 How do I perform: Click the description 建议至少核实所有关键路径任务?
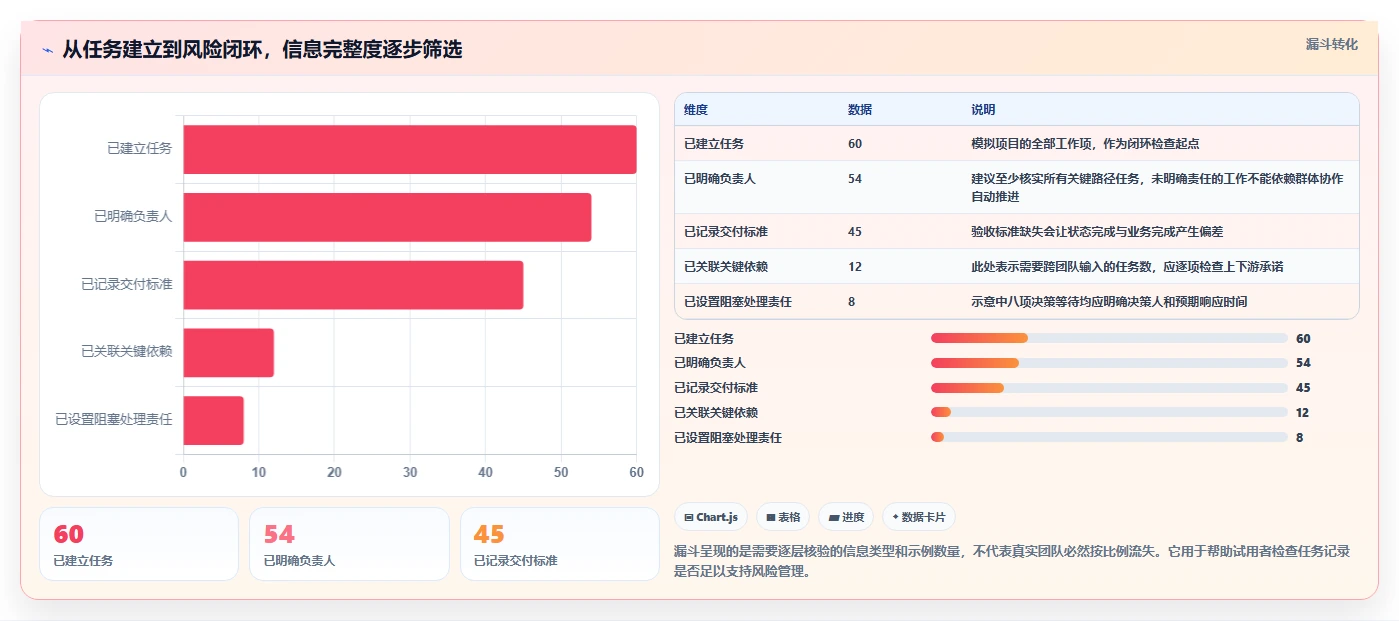pos(1157,187)
